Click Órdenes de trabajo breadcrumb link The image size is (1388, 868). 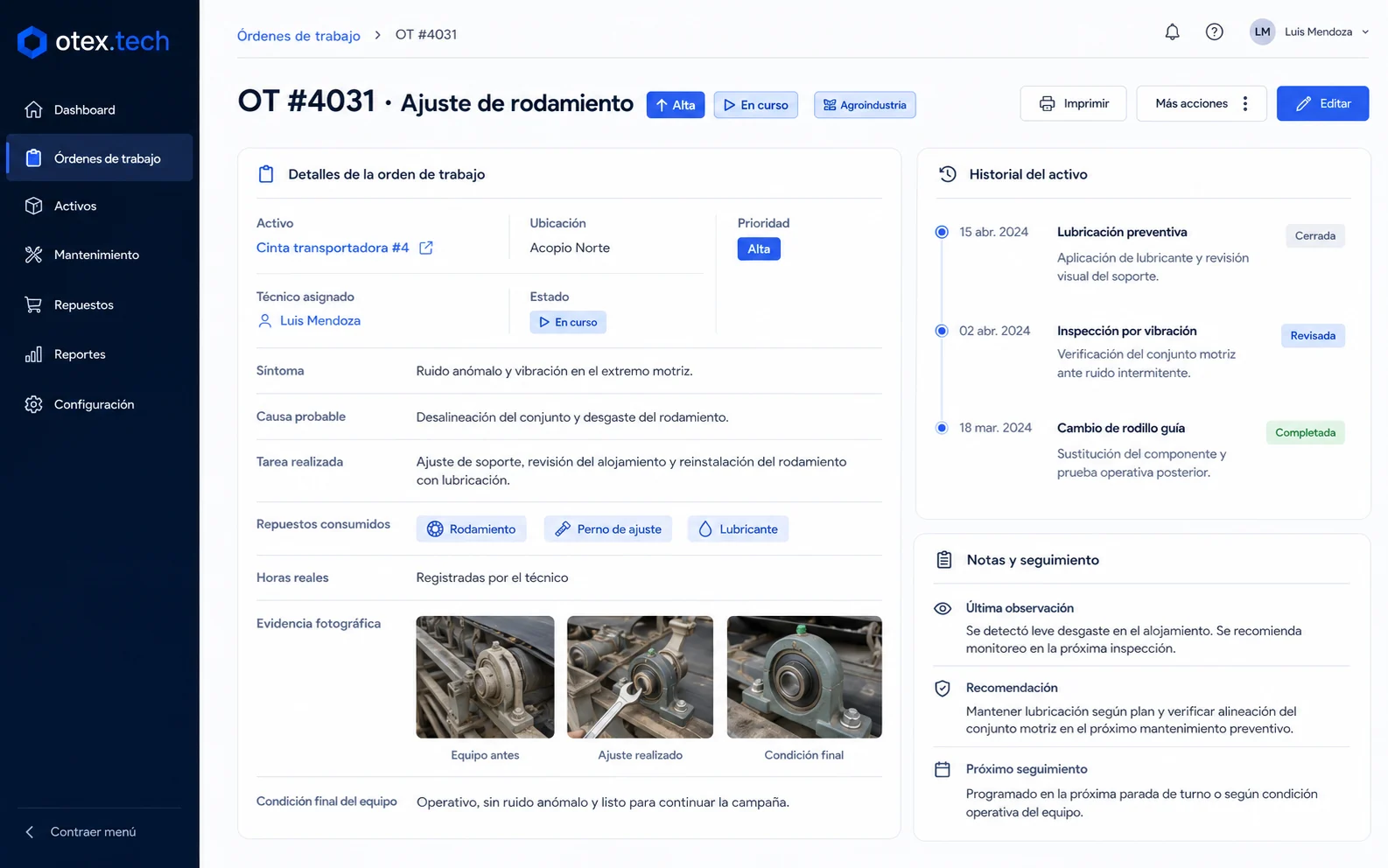(298, 36)
